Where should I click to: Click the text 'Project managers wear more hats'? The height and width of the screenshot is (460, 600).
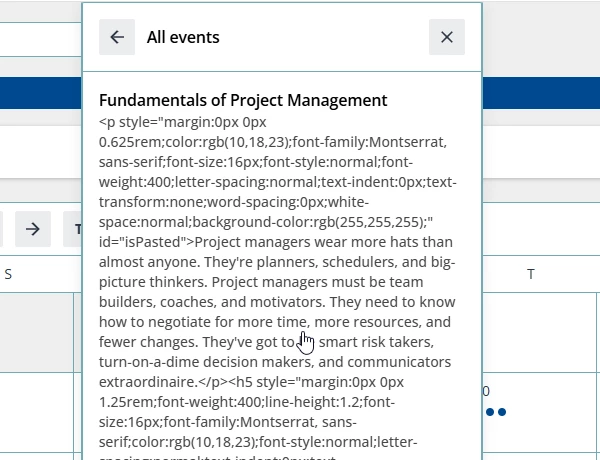tap(299, 241)
